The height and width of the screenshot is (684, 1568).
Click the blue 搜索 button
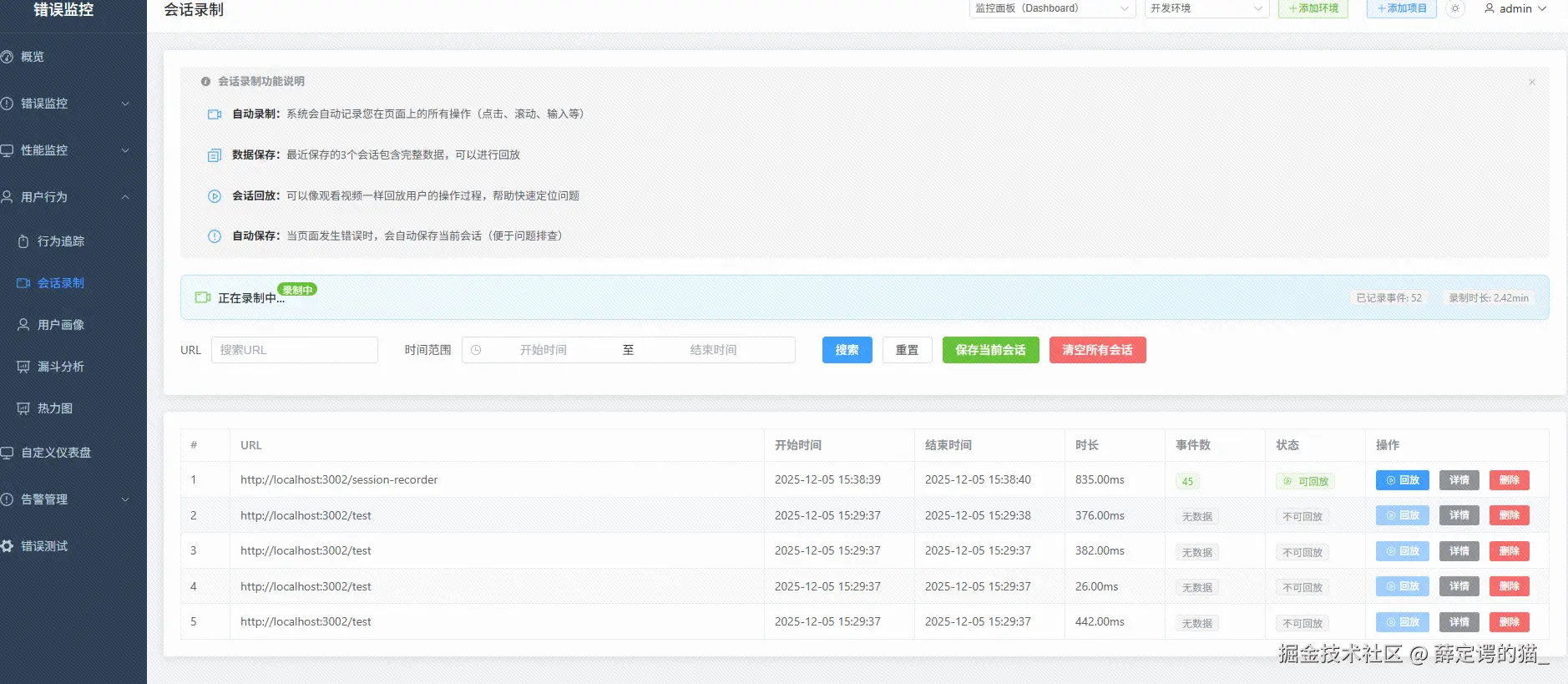point(847,350)
